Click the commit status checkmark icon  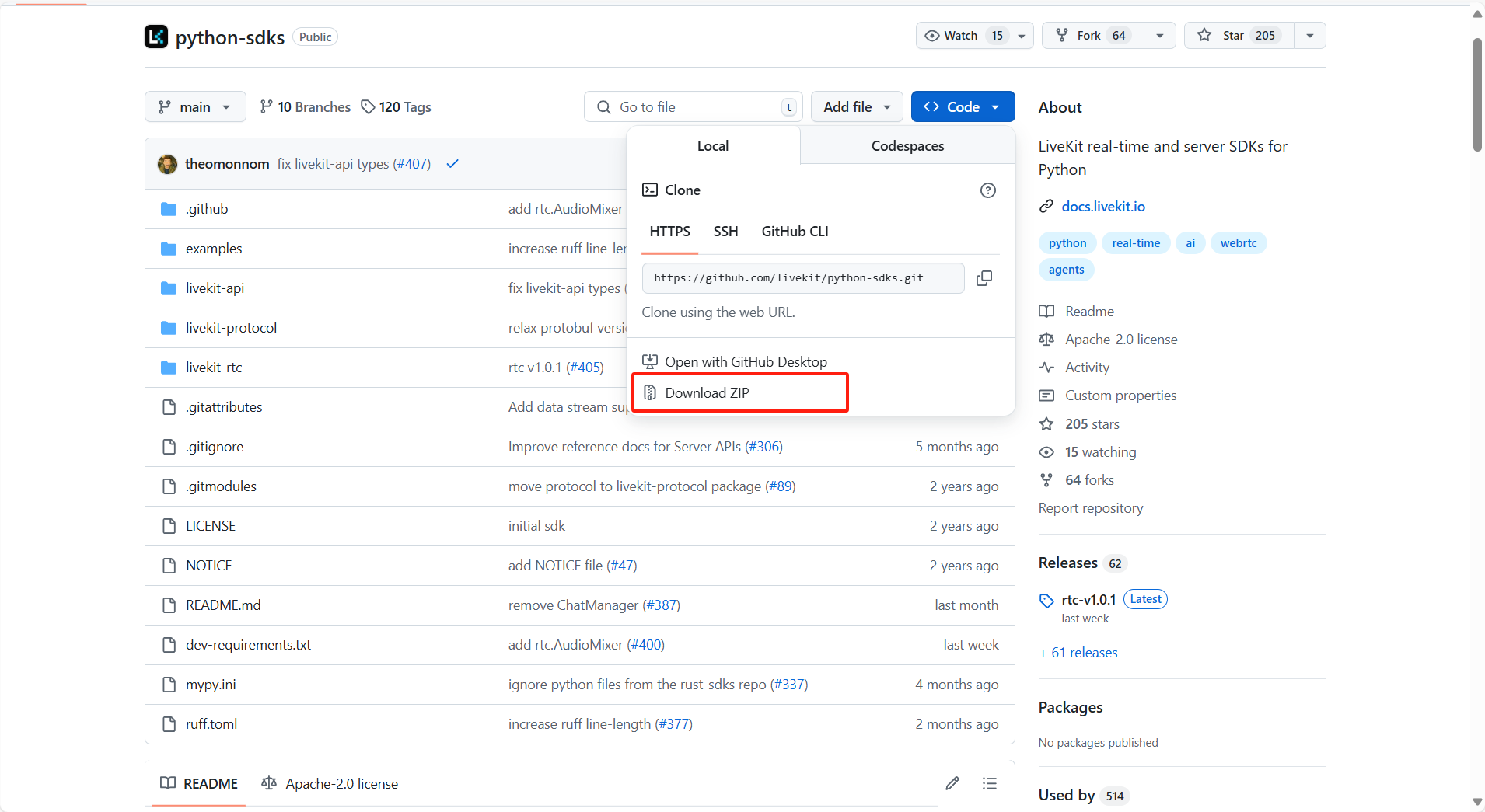click(x=452, y=164)
